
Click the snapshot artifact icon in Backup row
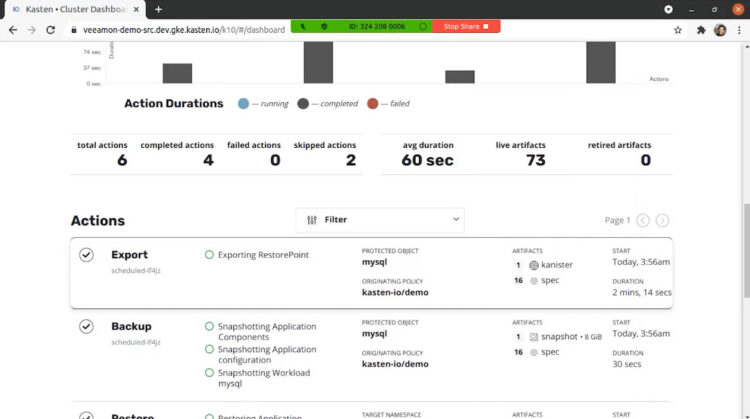click(534, 337)
